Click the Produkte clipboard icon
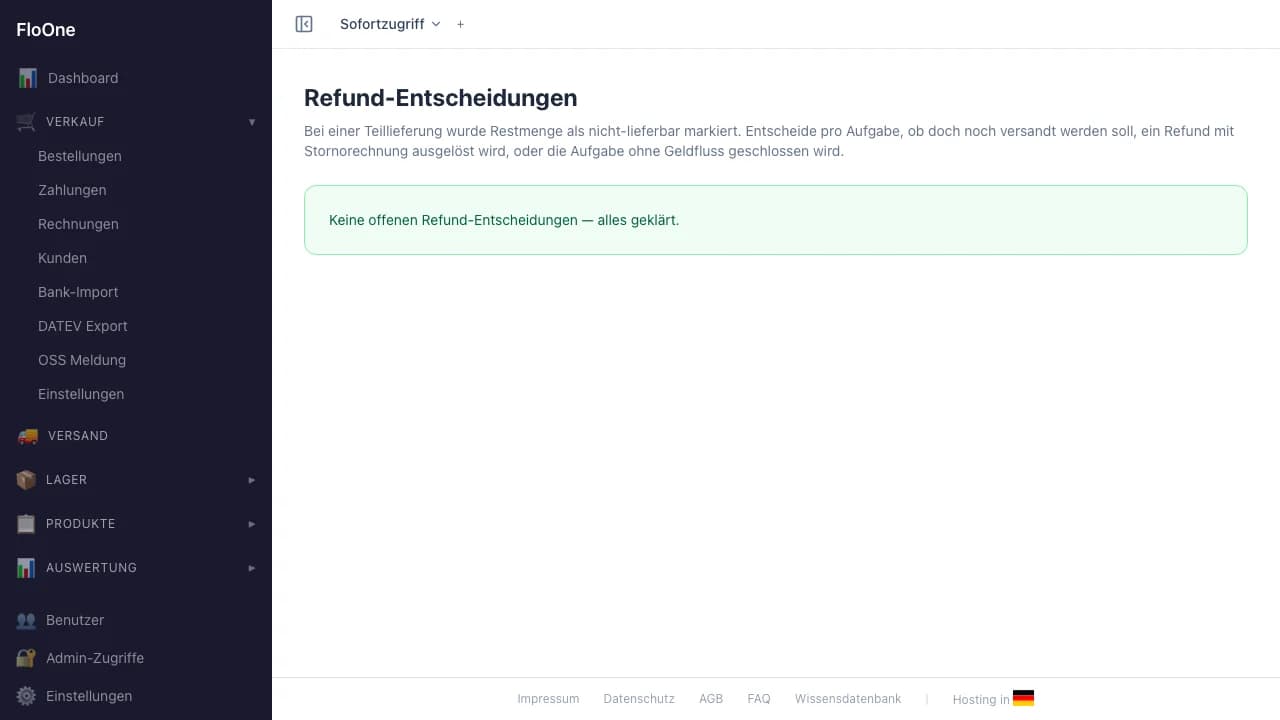Screen dimensions: 1280x720 coord(26,524)
